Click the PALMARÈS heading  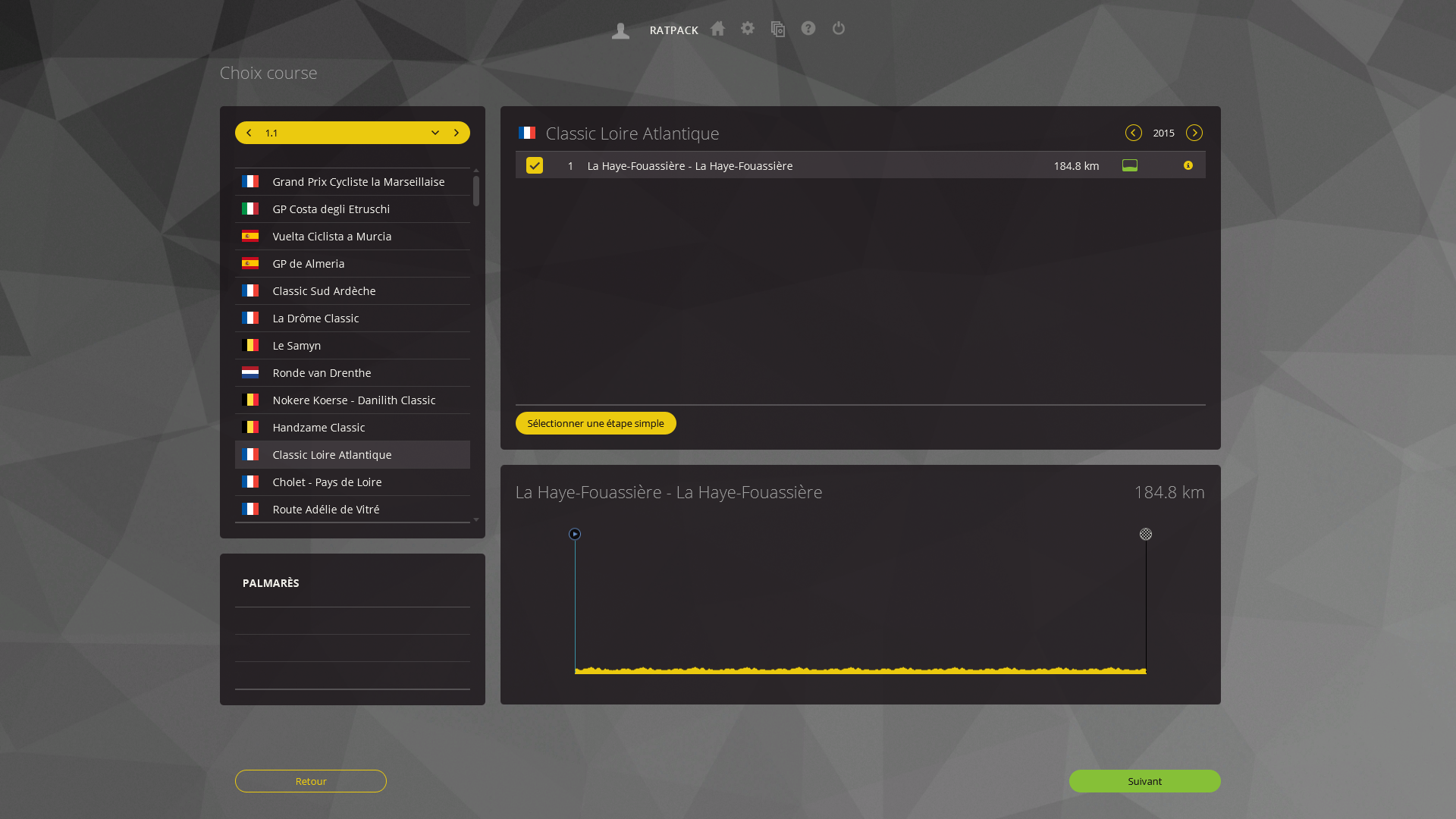[271, 583]
